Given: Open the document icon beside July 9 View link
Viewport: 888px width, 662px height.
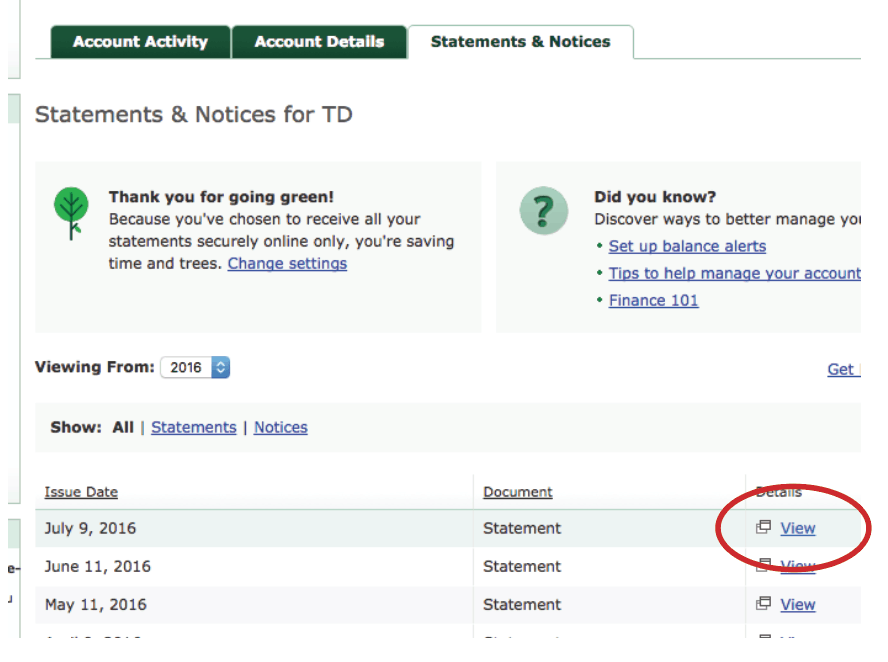Looking at the screenshot, I should point(762,528).
